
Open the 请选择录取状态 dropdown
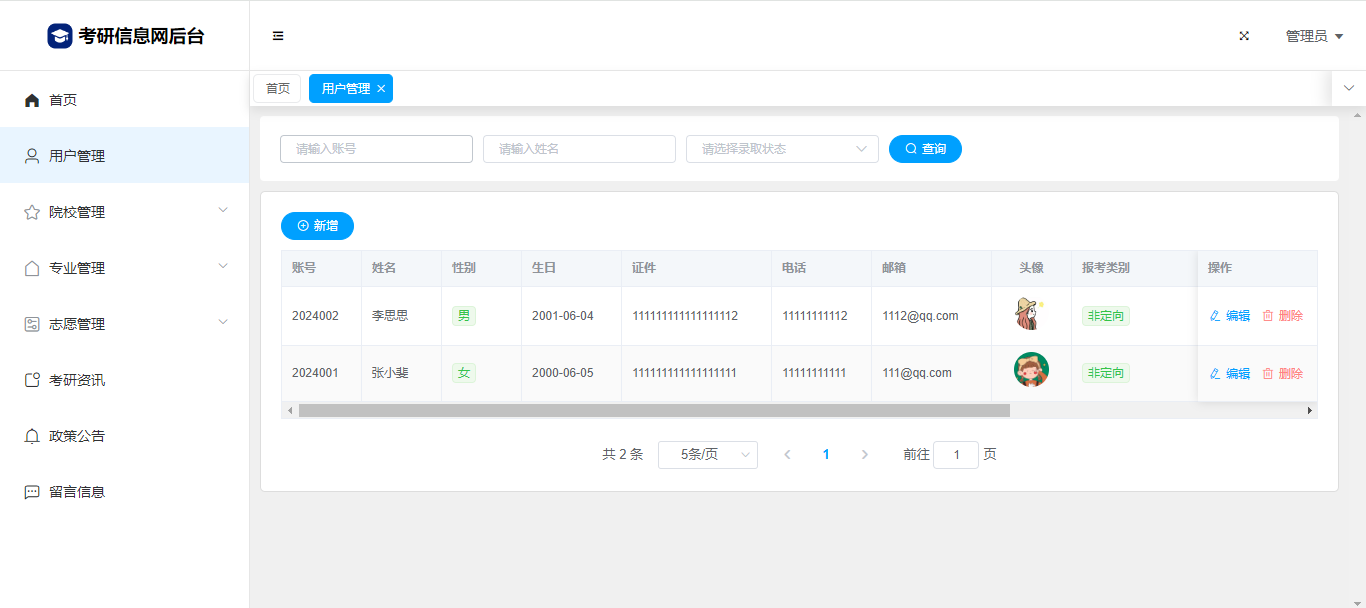click(782, 149)
